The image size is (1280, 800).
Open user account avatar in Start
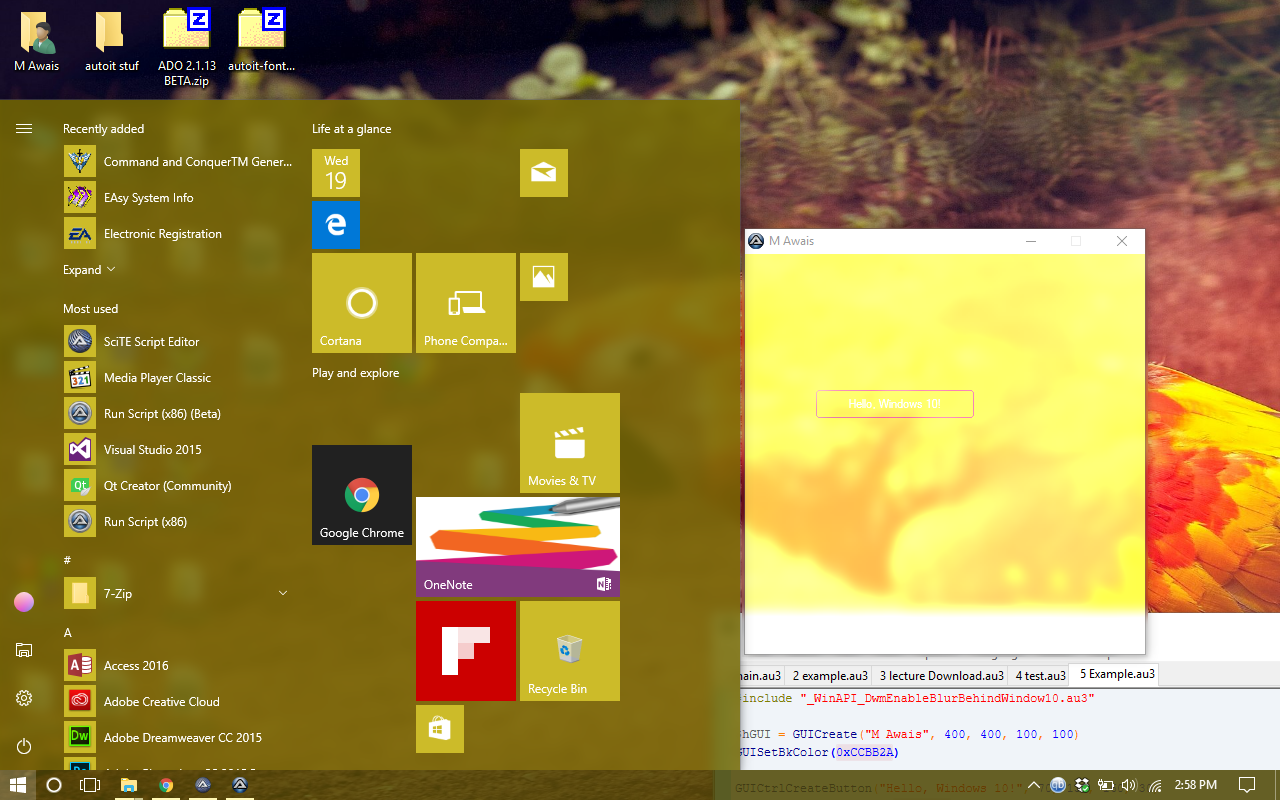(24, 601)
